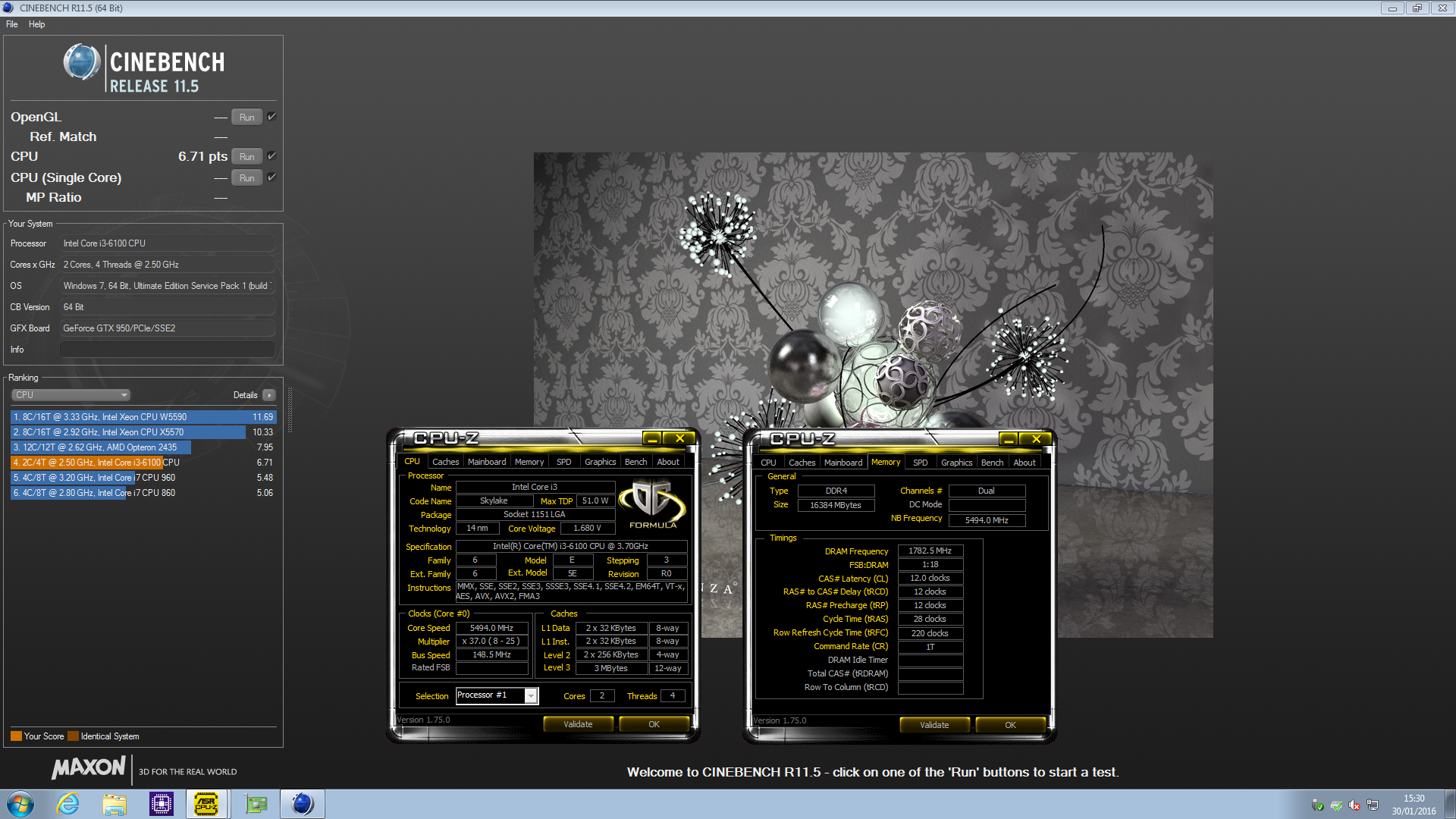Open the Windows Start menu
The image size is (1456, 819).
coord(20,804)
